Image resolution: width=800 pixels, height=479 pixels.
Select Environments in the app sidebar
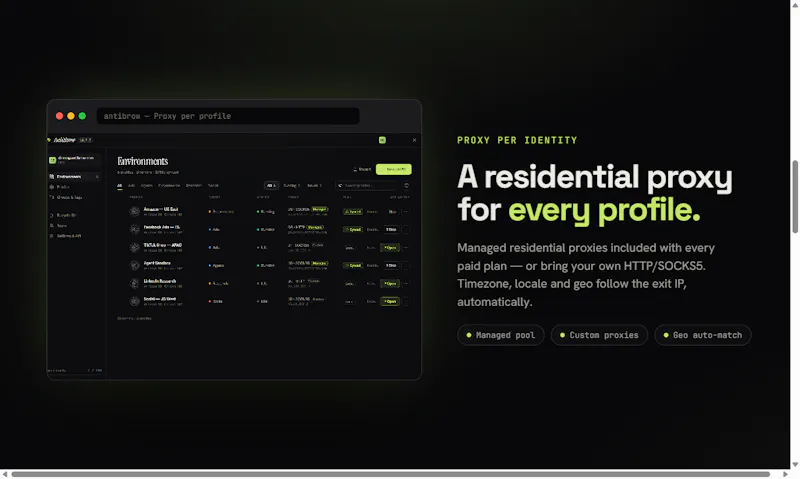point(74,177)
